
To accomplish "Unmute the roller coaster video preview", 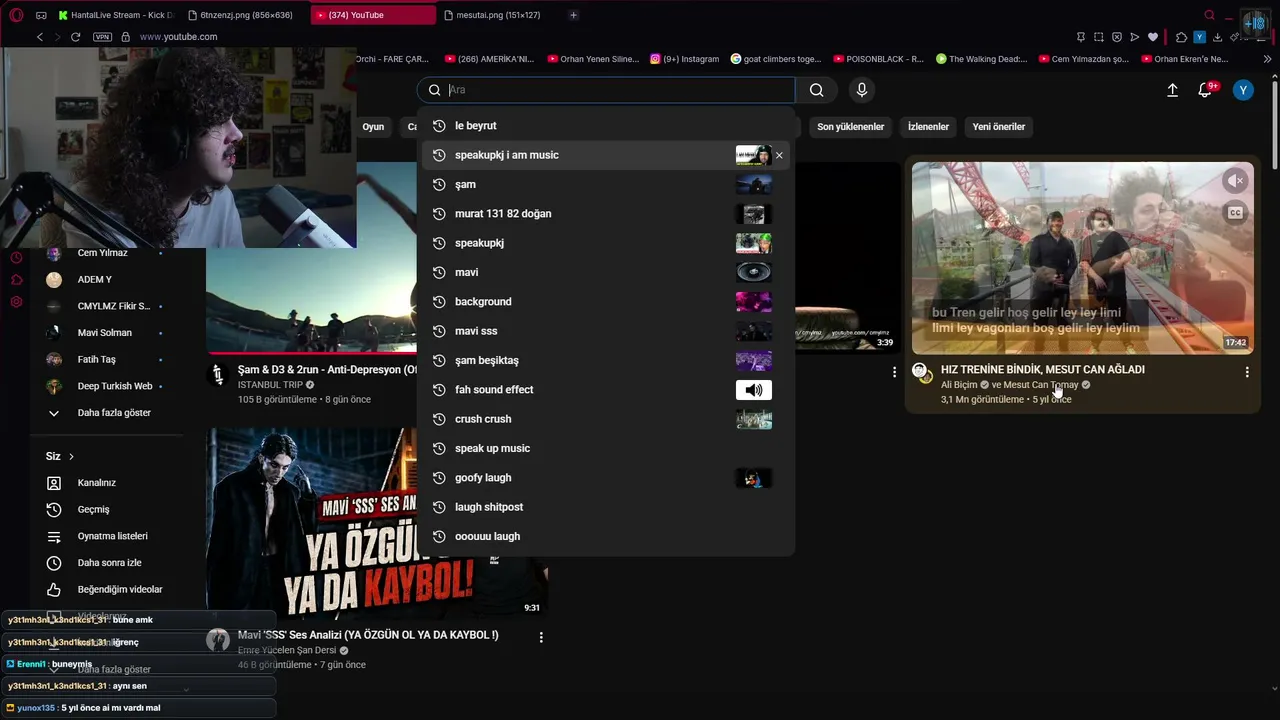I will tap(1236, 181).
